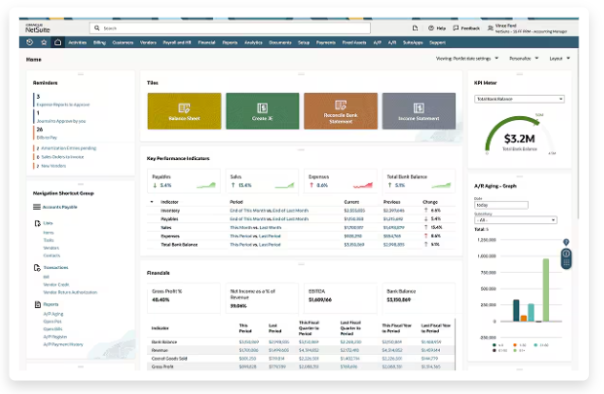Open Expense Reports to Approve reminder
Screen dimensions: 604x394
[63, 104]
